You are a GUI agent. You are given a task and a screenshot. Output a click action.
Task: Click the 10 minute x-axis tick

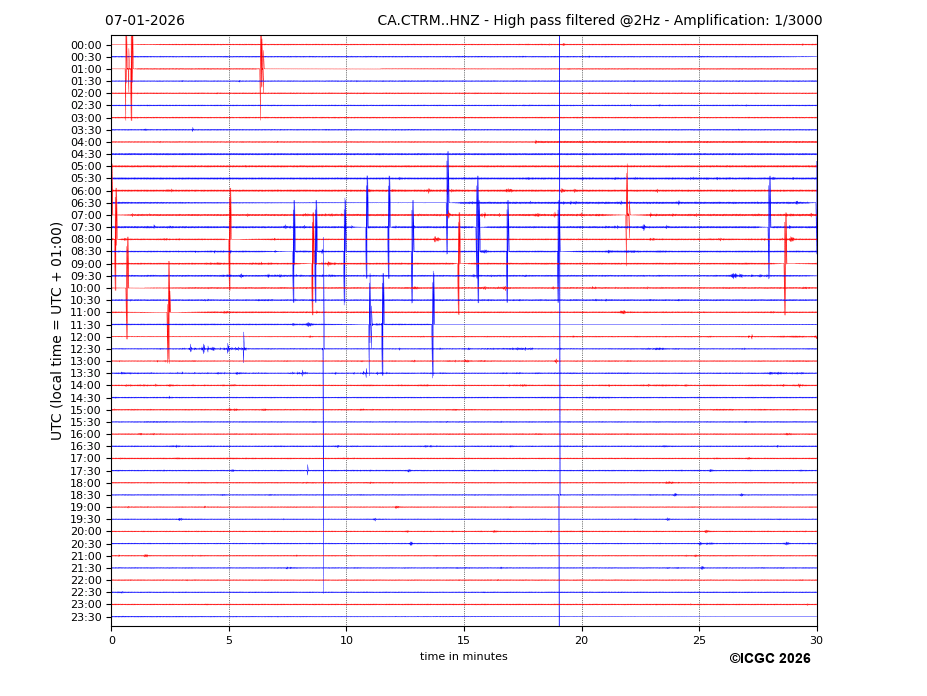click(x=347, y=640)
